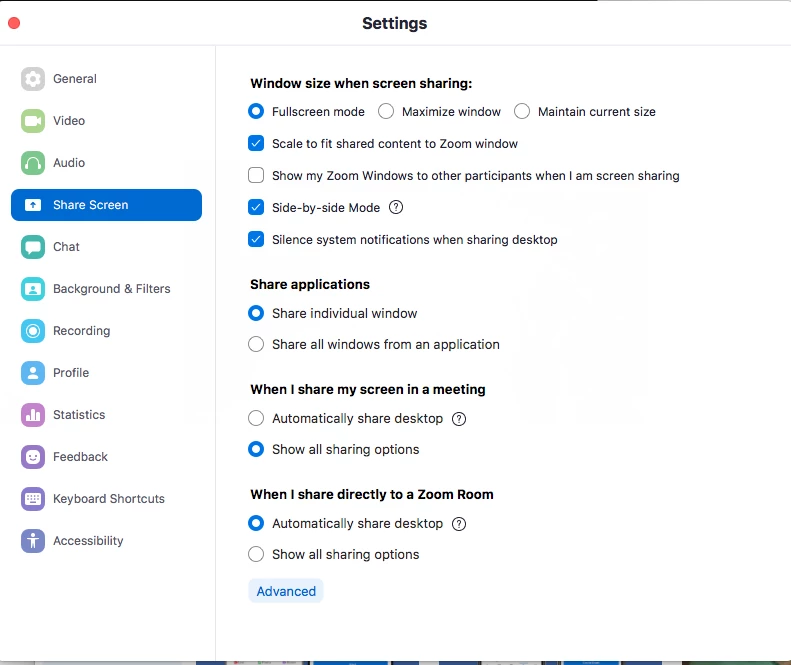This screenshot has height=665, width=791.
Task: Disable Side-by-side Mode checkbox
Action: pyautogui.click(x=256, y=207)
